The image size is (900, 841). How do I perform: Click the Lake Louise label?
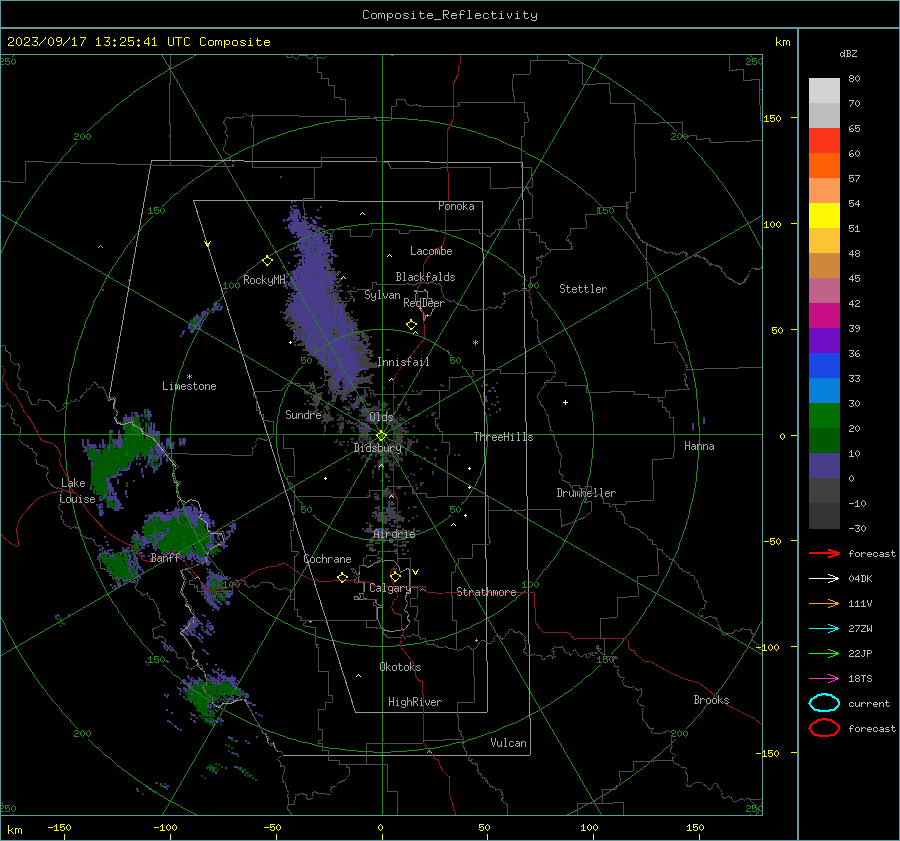(77, 491)
